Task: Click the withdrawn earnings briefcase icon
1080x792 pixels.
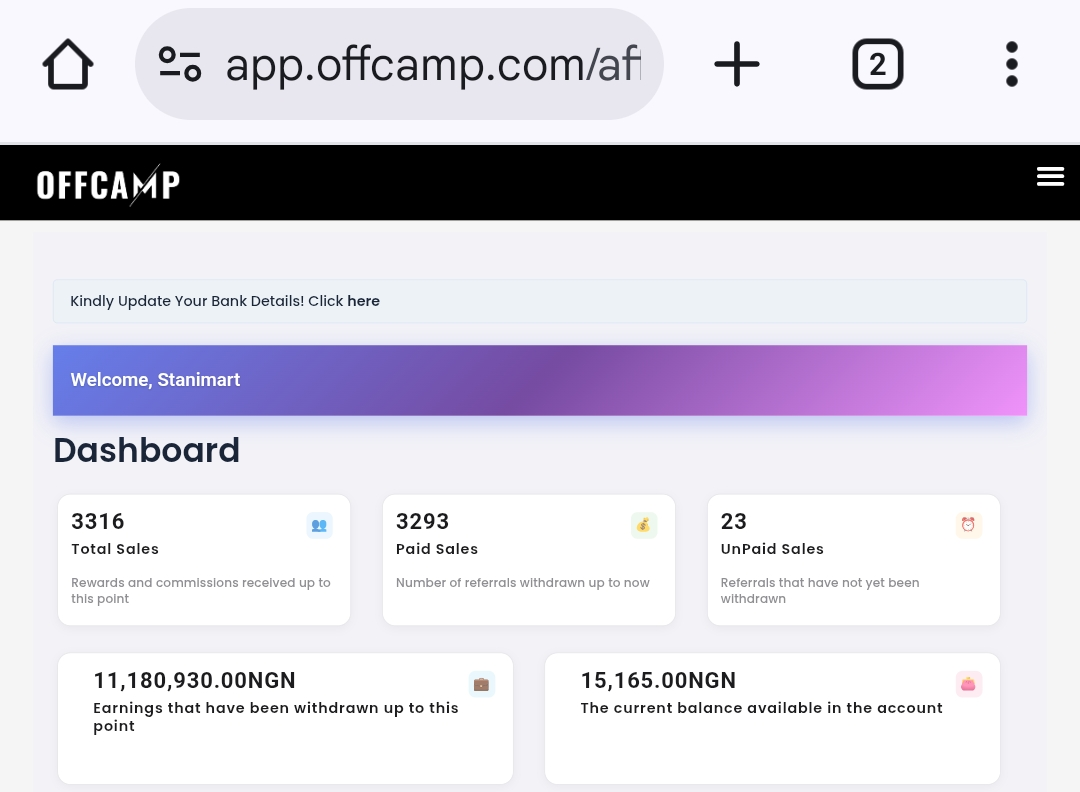Action: click(x=481, y=684)
